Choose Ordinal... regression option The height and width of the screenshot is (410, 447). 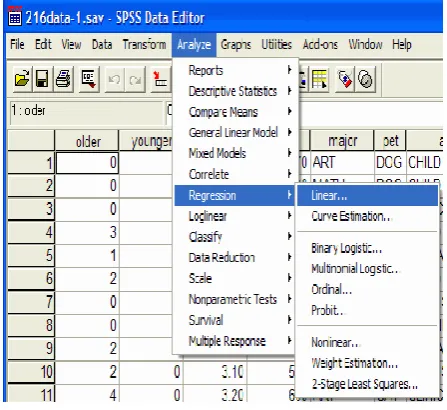click(367, 289)
